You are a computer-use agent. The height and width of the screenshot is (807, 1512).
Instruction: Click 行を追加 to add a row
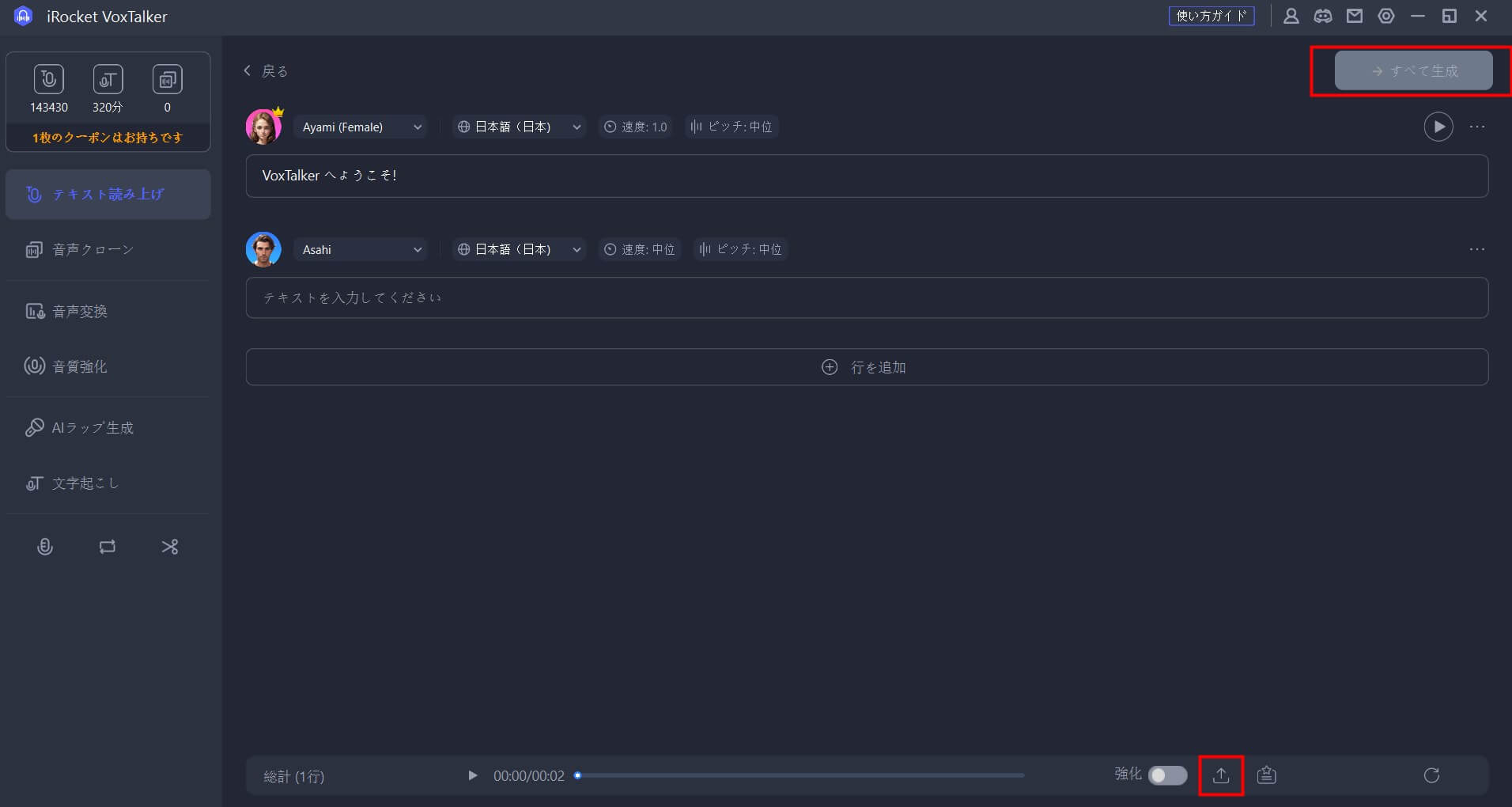(x=867, y=367)
